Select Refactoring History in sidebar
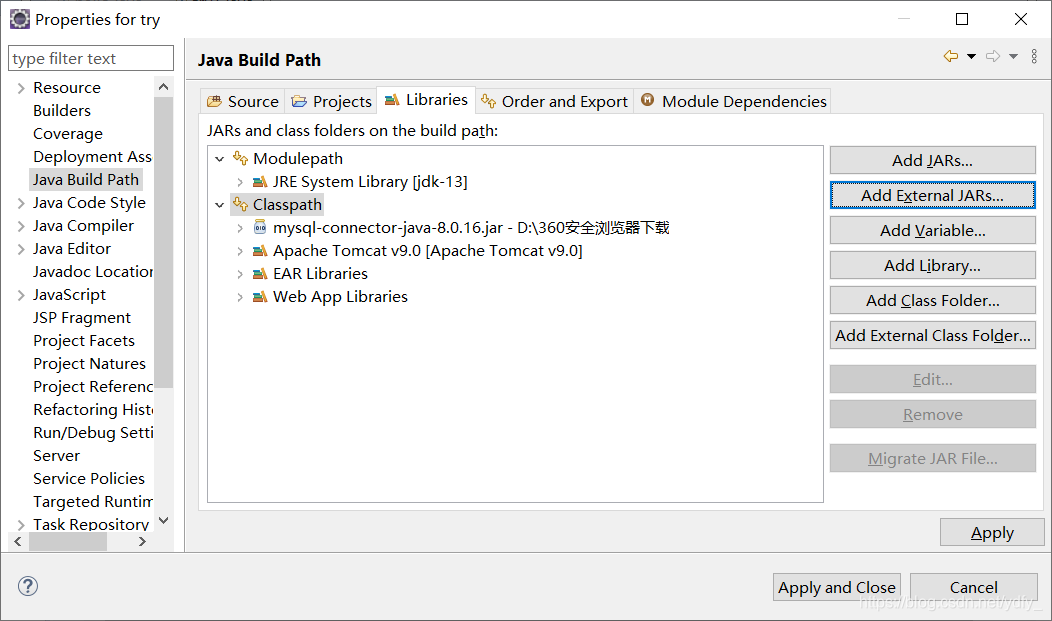 93,409
